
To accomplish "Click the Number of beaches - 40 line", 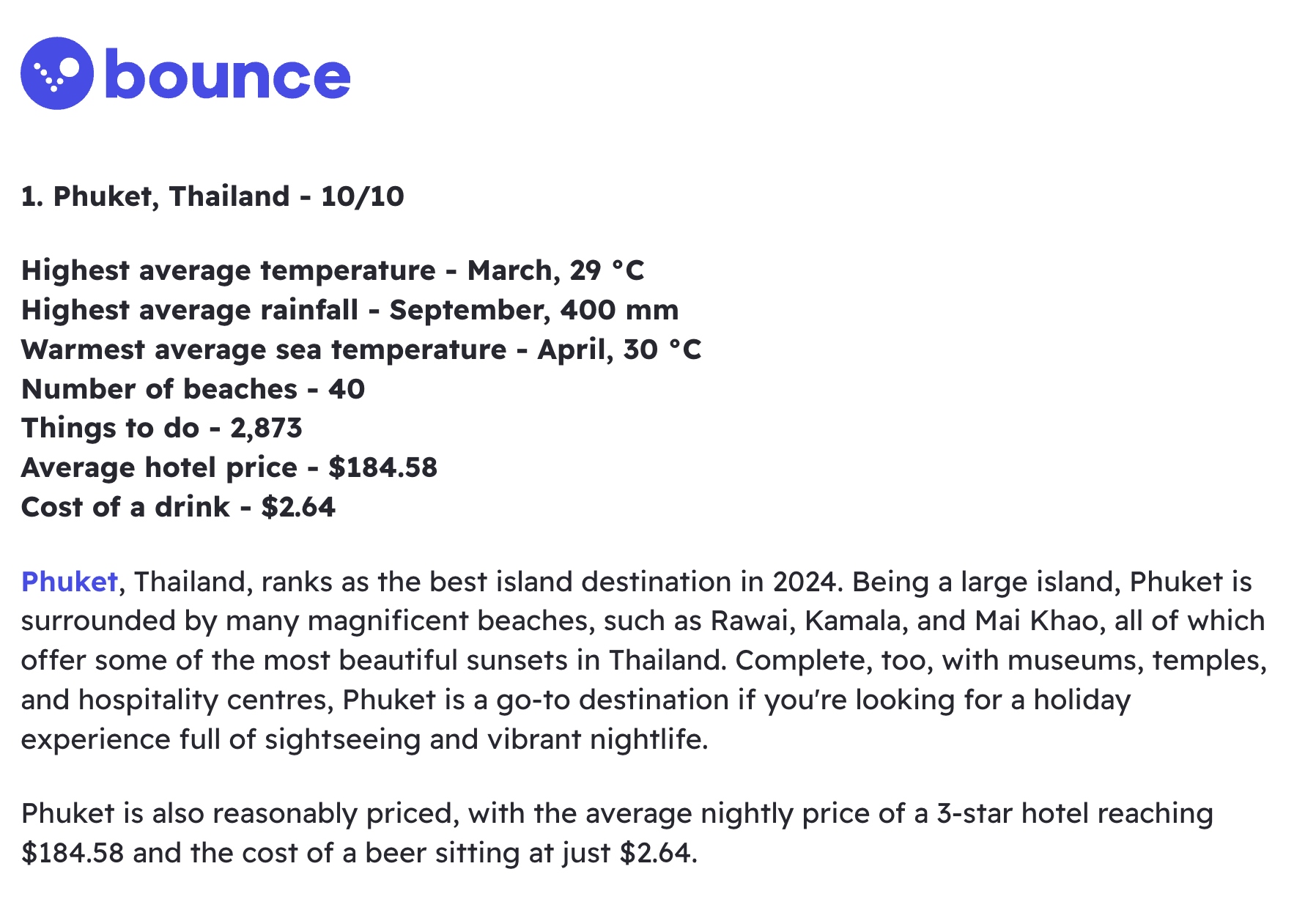I will (193, 389).
